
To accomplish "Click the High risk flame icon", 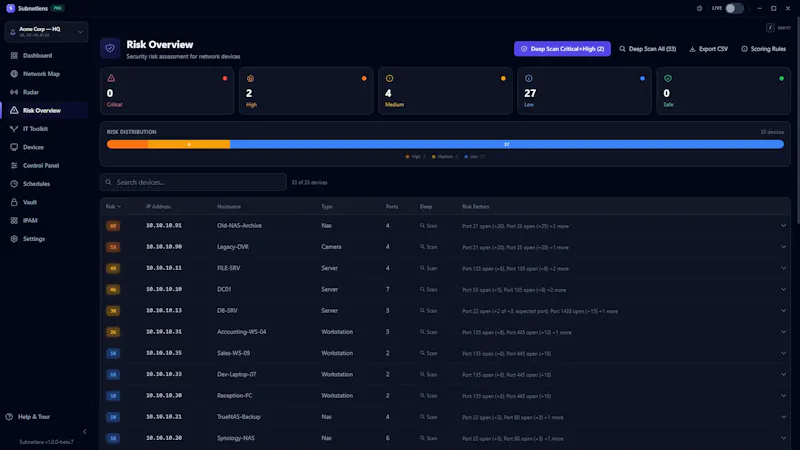I will [x=251, y=79].
